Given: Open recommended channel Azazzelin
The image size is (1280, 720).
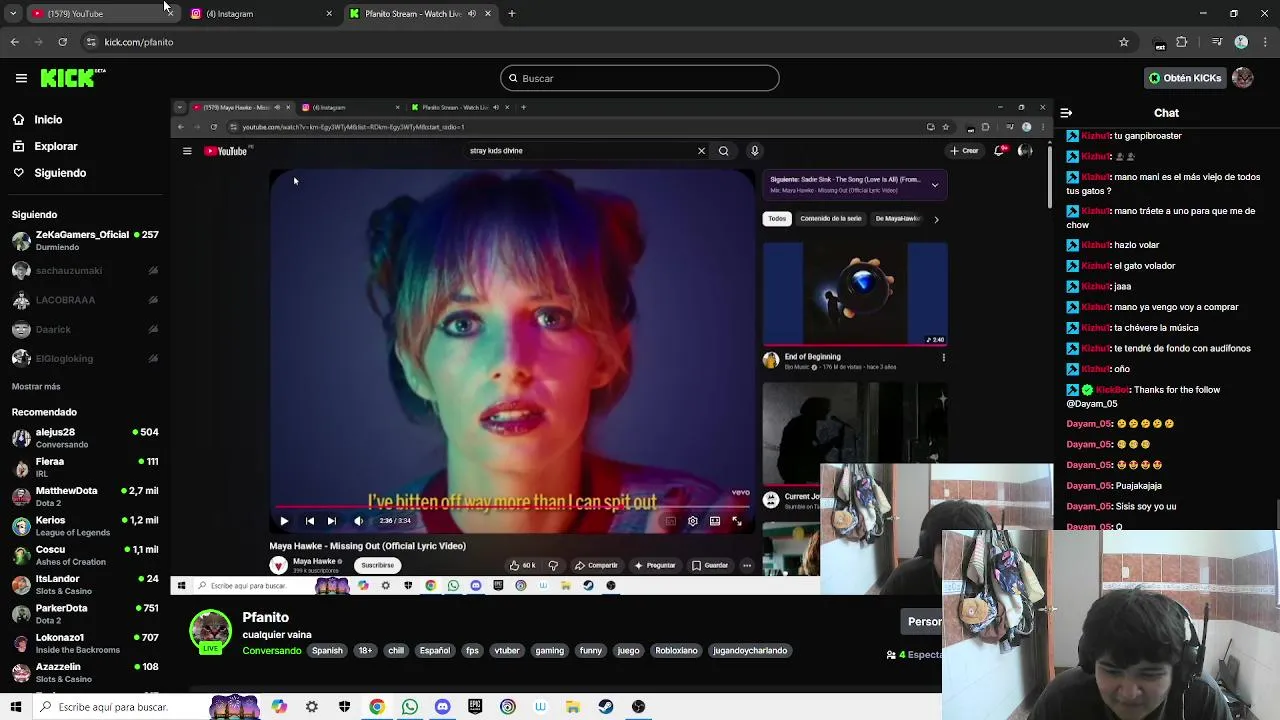Looking at the screenshot, I should pyautogui.click(x=85, y=672).
